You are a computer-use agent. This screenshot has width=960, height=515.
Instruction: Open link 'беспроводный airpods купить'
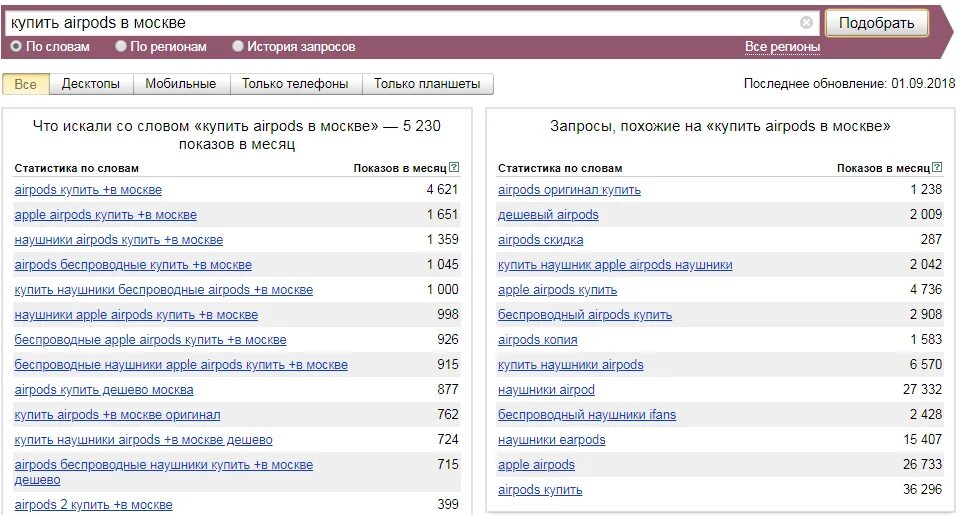point(585,315)
